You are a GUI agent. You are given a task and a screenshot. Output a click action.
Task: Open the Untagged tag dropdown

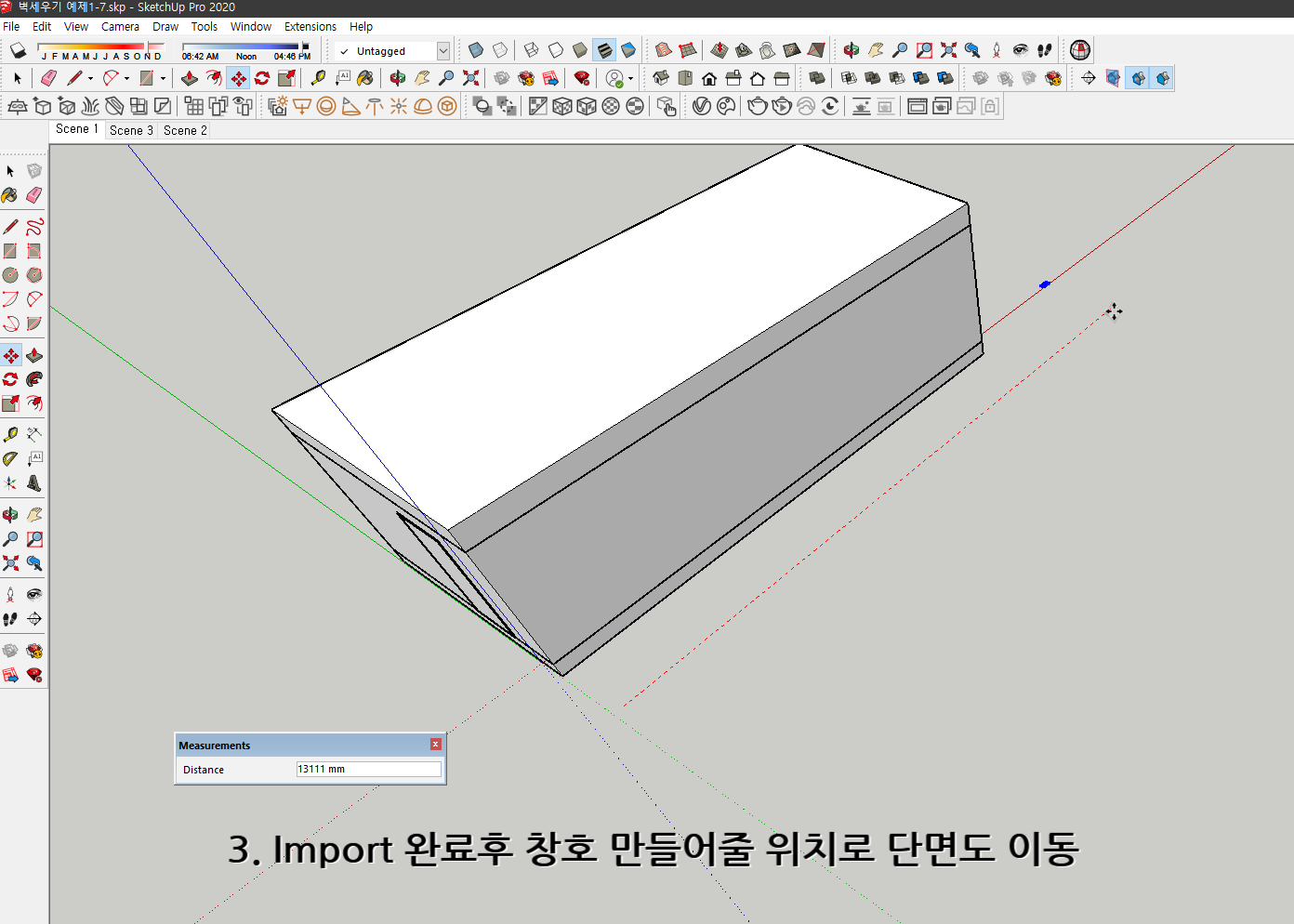click(443, 51)
